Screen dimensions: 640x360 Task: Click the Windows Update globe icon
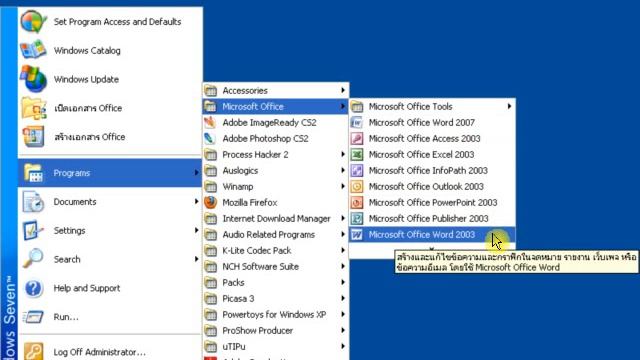pyautogui.click(x=33, y=79)
